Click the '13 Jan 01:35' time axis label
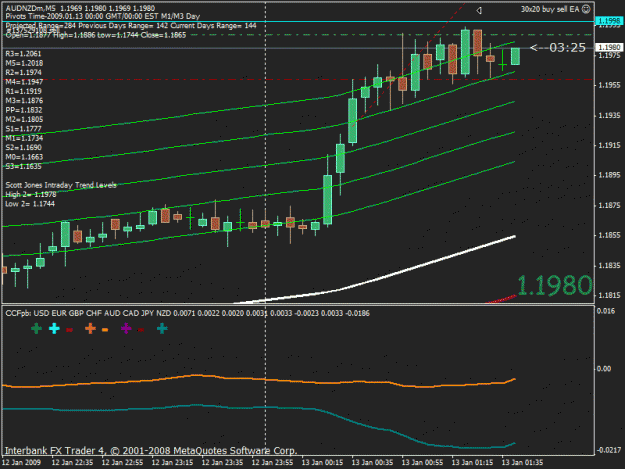This screenshot has width=625, height=469. point(522,463)
